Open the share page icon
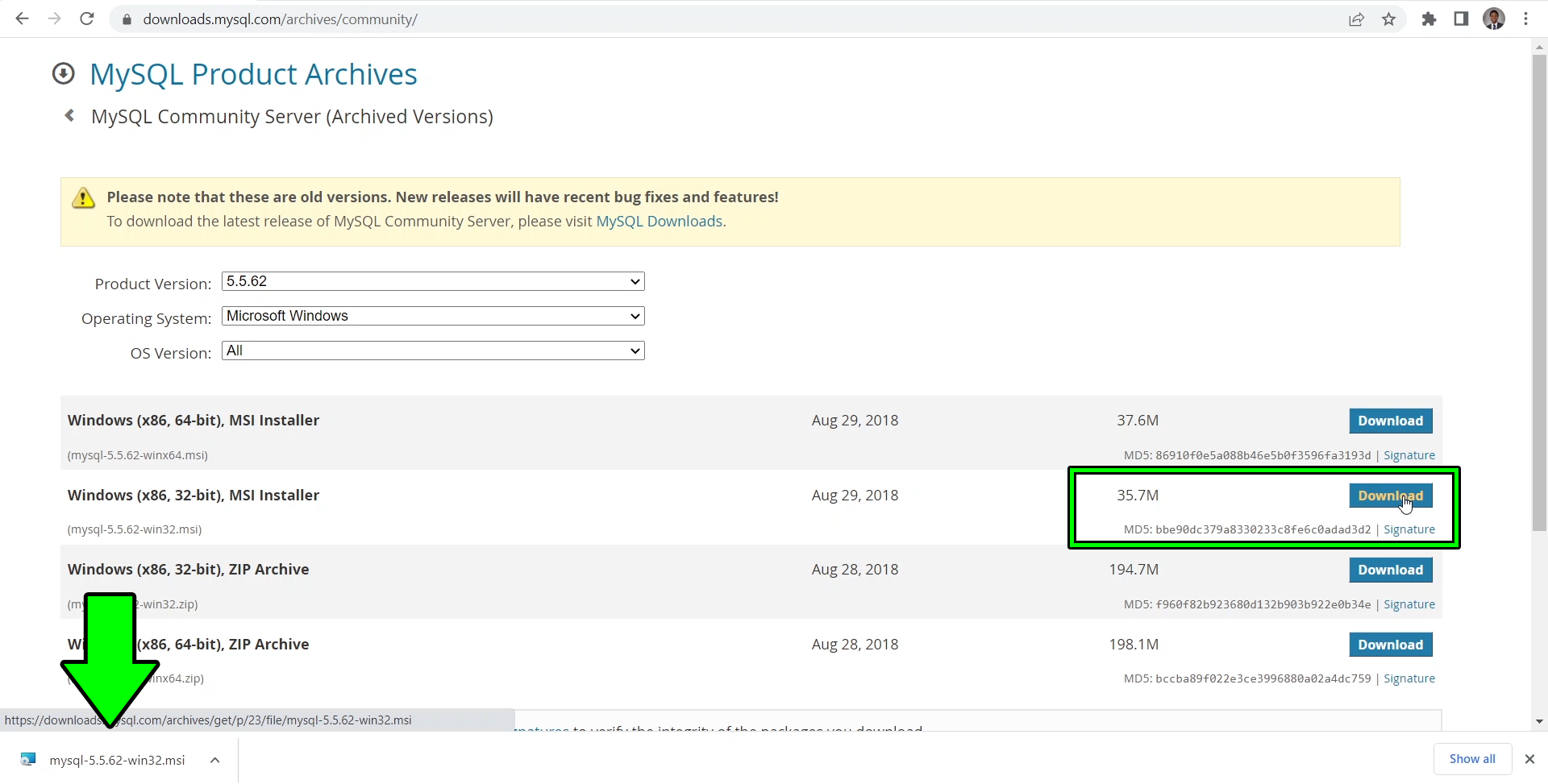The height and width of the screenshot is (784, 1548). coord(1357,19)
